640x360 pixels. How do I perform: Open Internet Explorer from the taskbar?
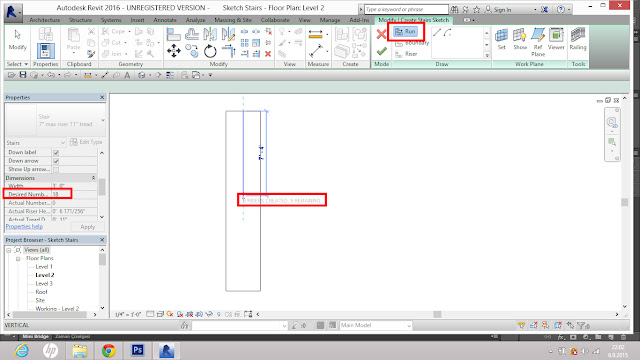coord(21,351)
